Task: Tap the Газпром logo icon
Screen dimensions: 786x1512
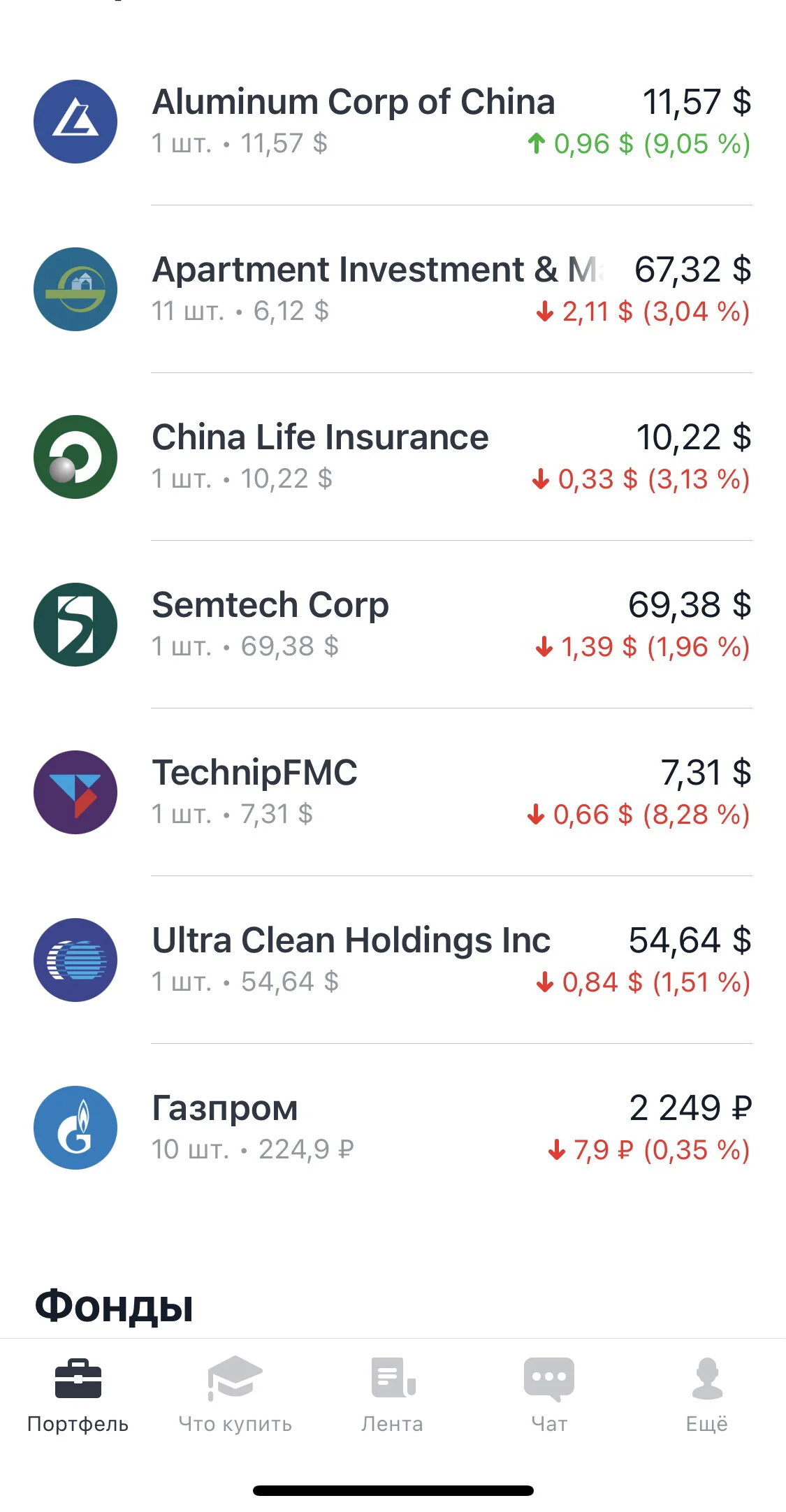Action: point(75,1128)
